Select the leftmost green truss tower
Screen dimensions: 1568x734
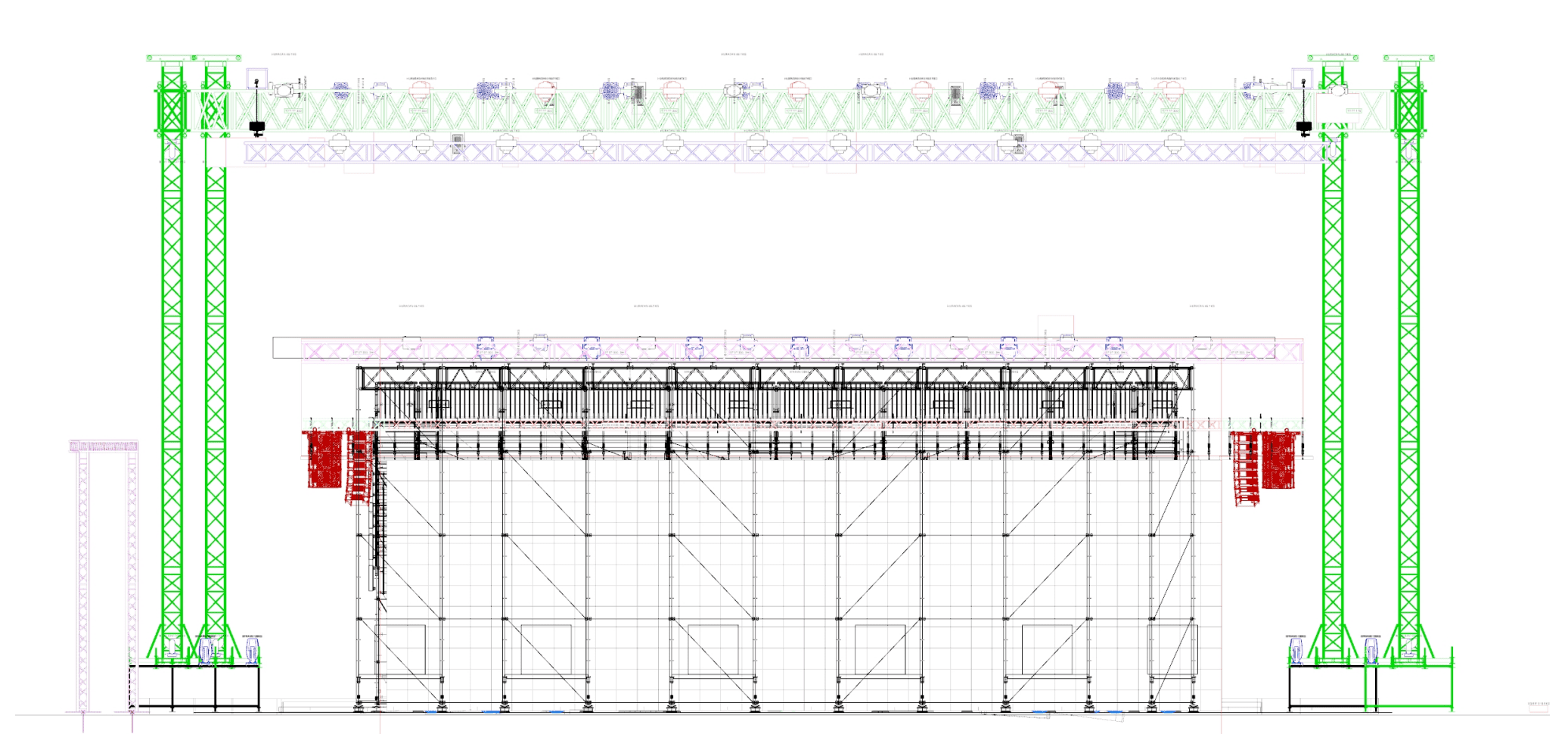coord(172,378)
